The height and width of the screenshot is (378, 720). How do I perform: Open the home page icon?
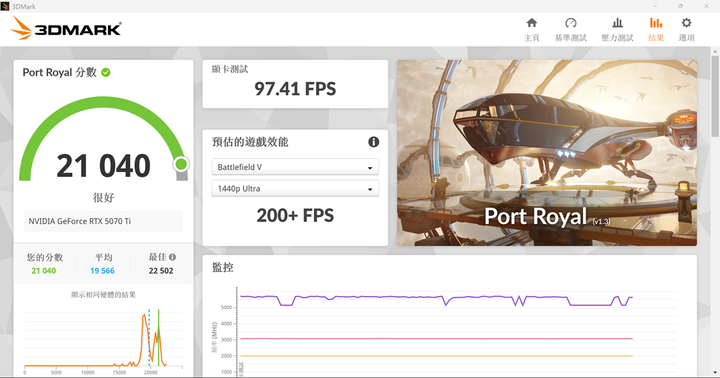point(532,23)
